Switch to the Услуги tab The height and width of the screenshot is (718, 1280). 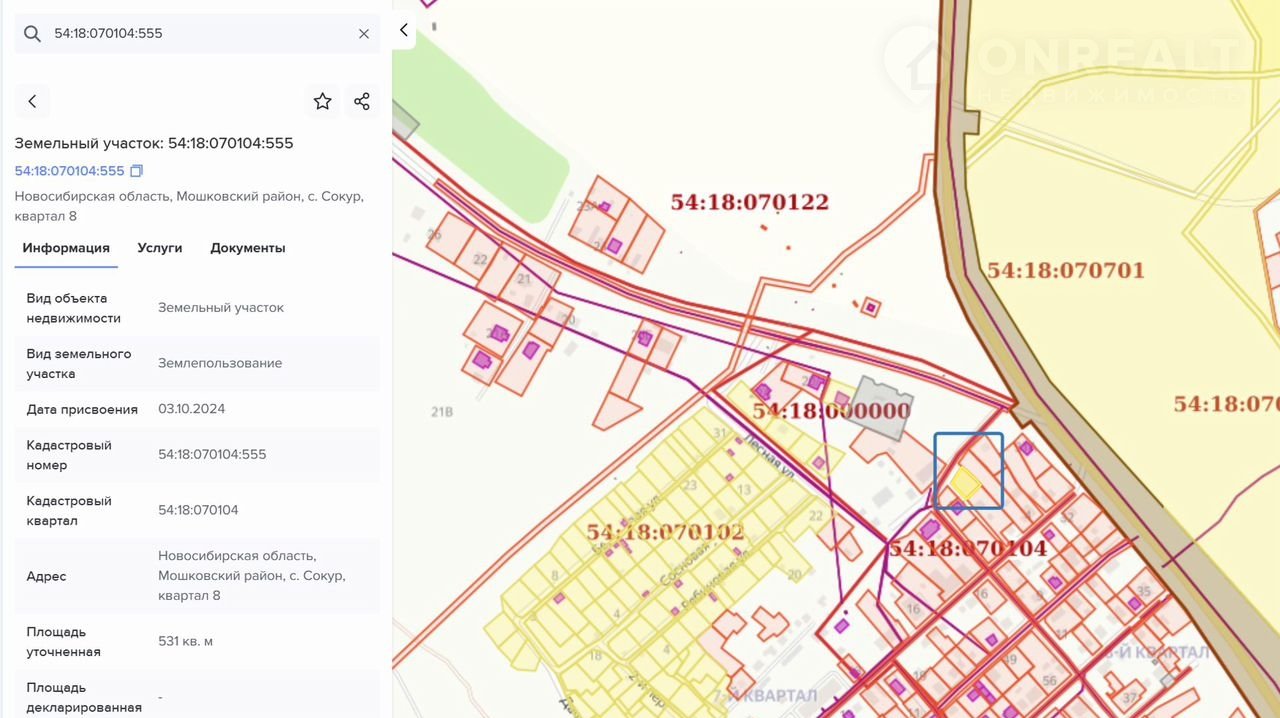click(x=160, y=248)
